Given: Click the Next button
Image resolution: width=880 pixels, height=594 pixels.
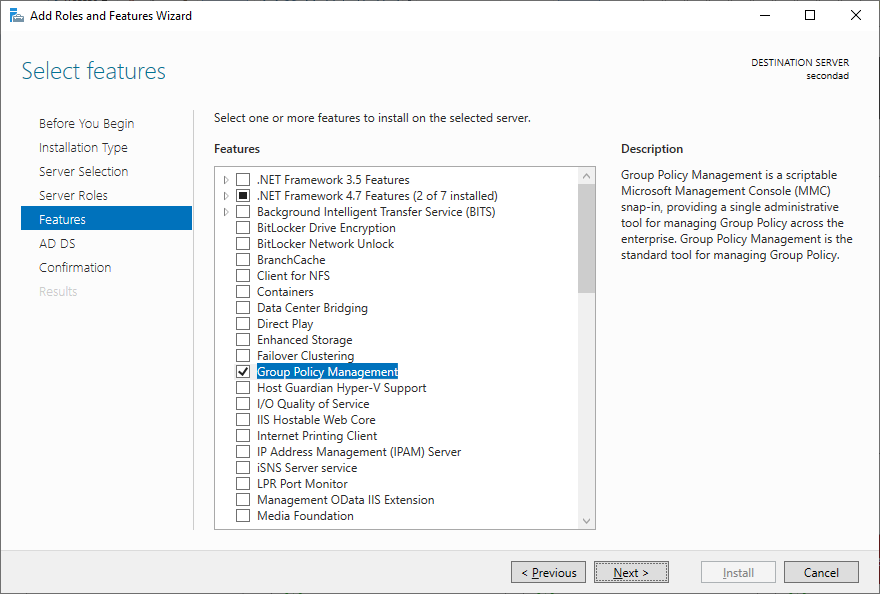Looking at the screenshot, I should (x=631, y=572).
